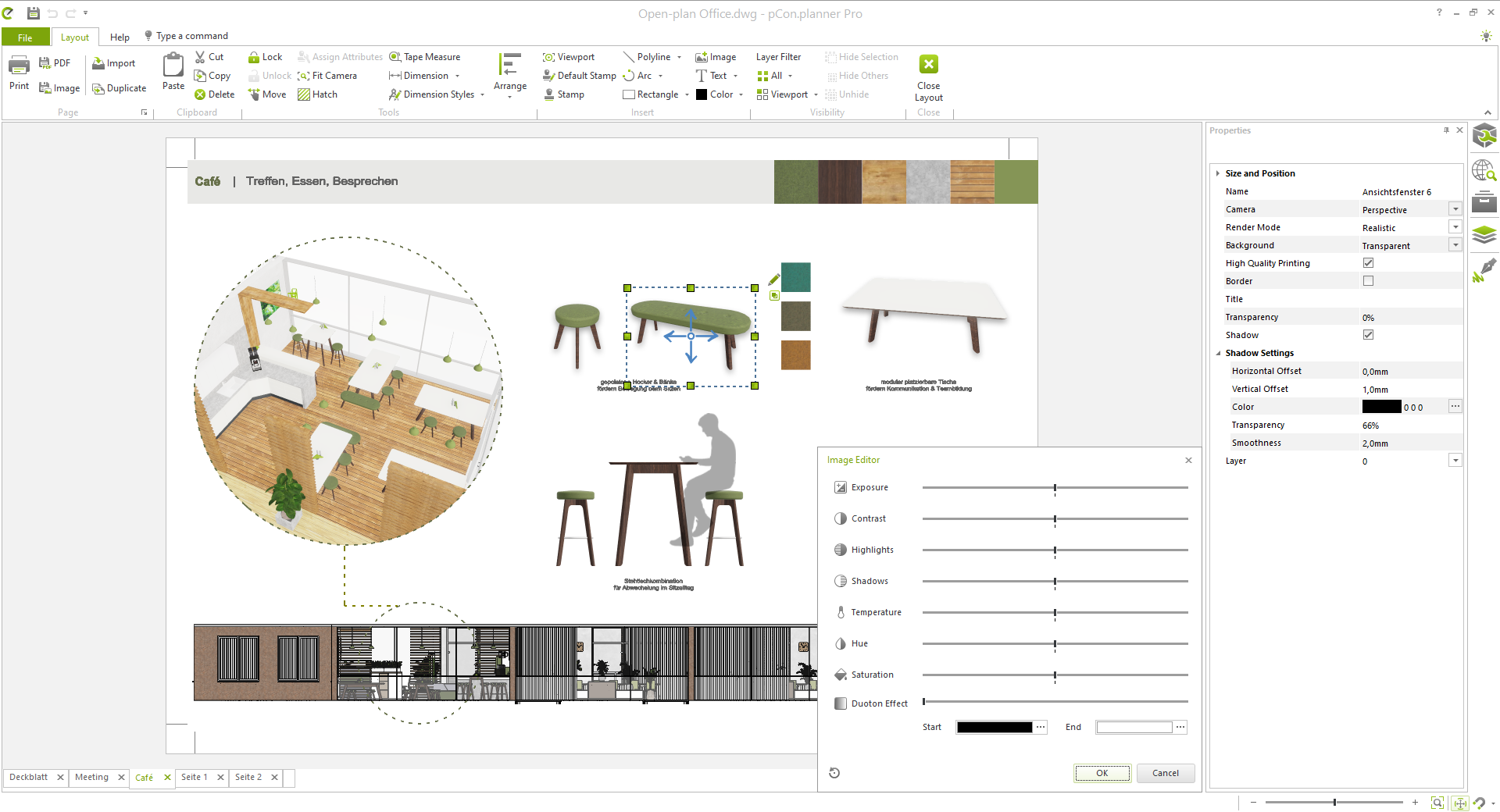
Task: Enable the Duotone Effect checkbox
Action: pyautogui.click(x=841, y=703)
